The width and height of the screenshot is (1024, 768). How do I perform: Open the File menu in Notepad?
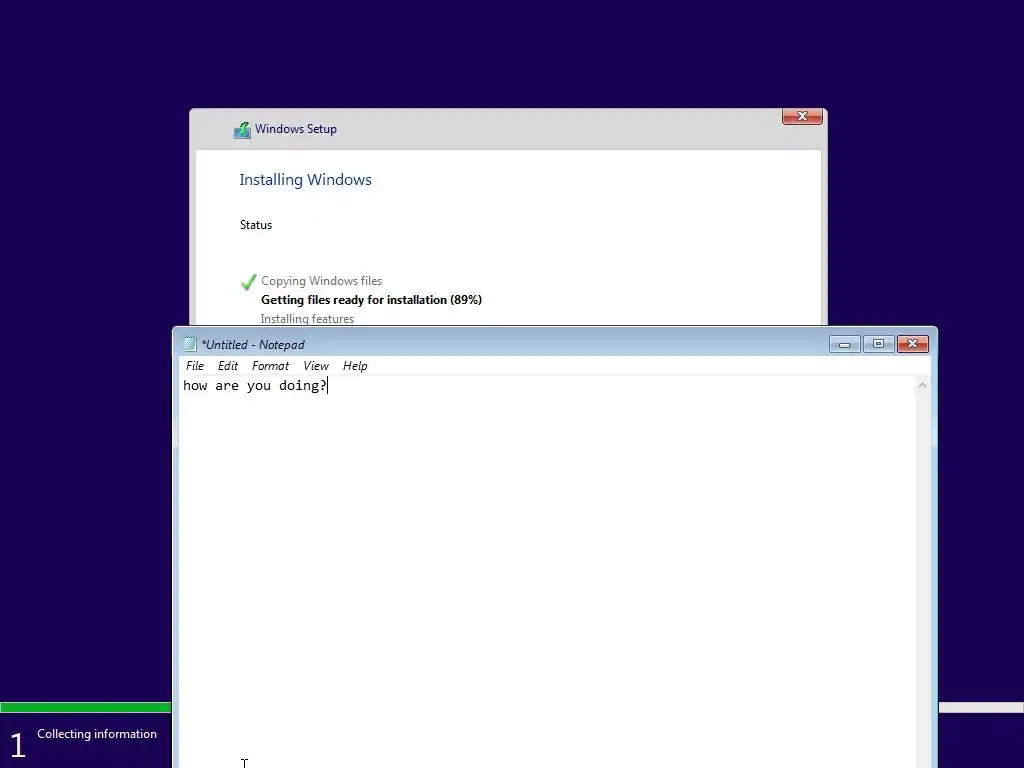point(195,366)
